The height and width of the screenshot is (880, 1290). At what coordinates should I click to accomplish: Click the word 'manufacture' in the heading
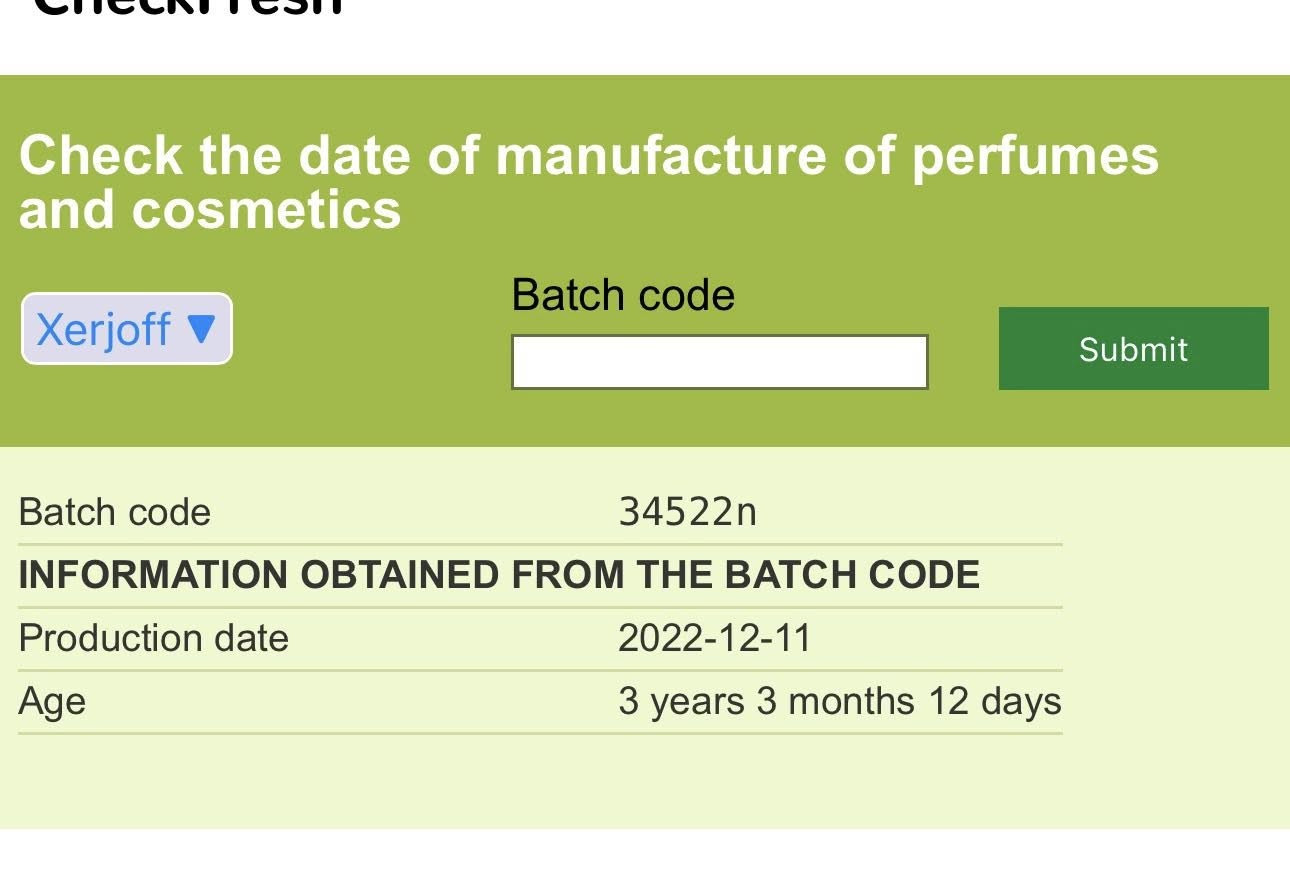click(660, 156)
